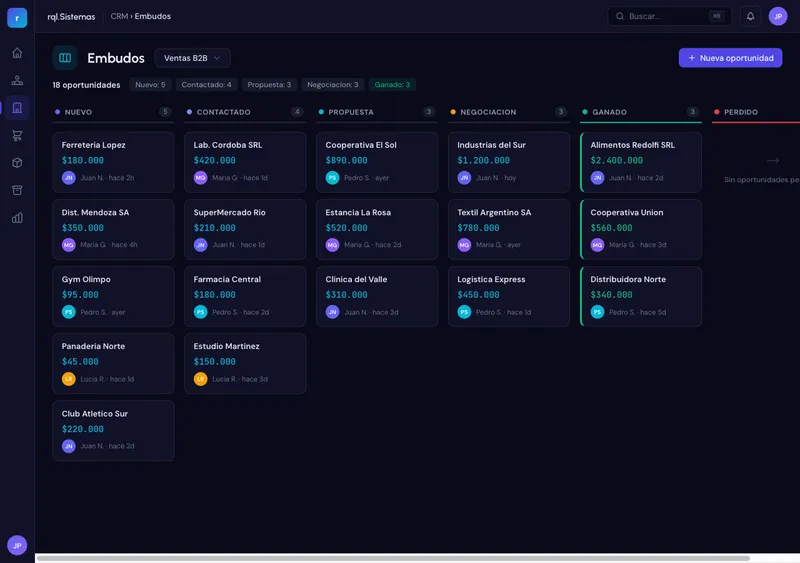
Task: Open JP user avatar in top bar
Action: pyautogui.click(x=778, y=16)
